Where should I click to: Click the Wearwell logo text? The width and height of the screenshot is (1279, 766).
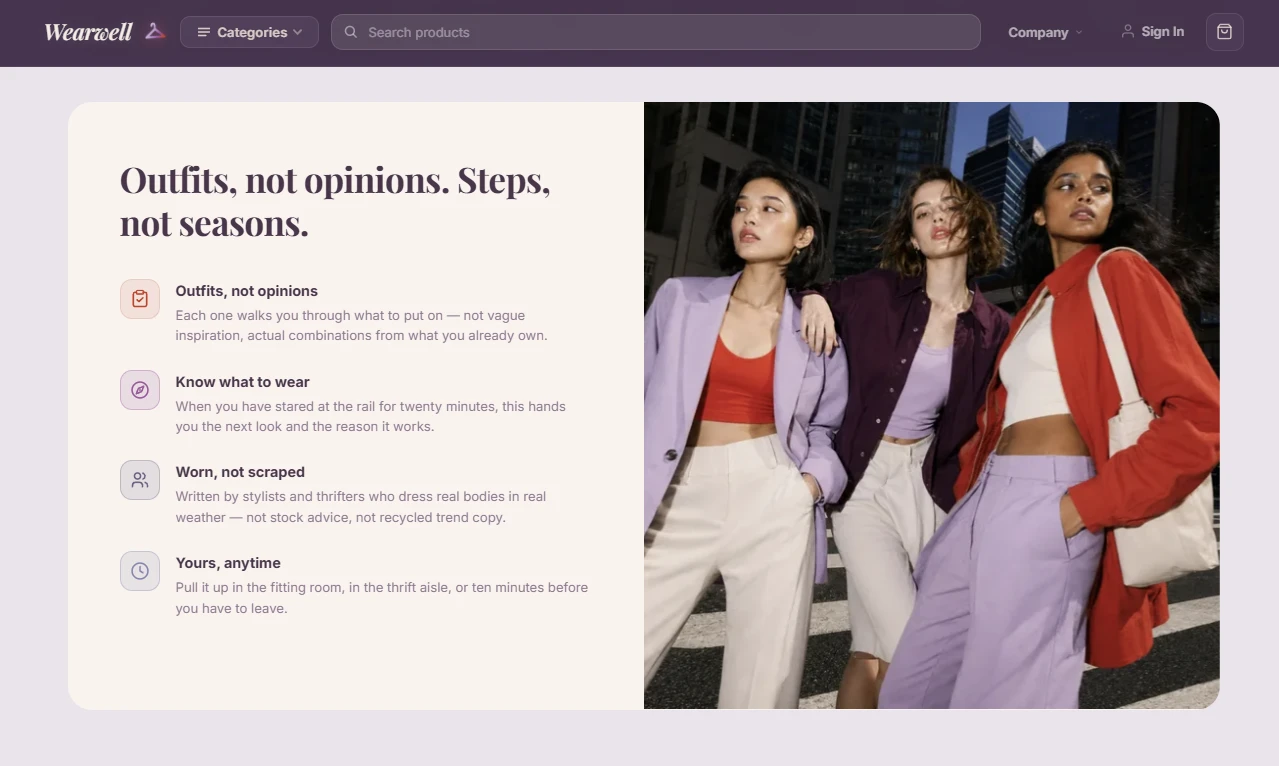[88, 32]
